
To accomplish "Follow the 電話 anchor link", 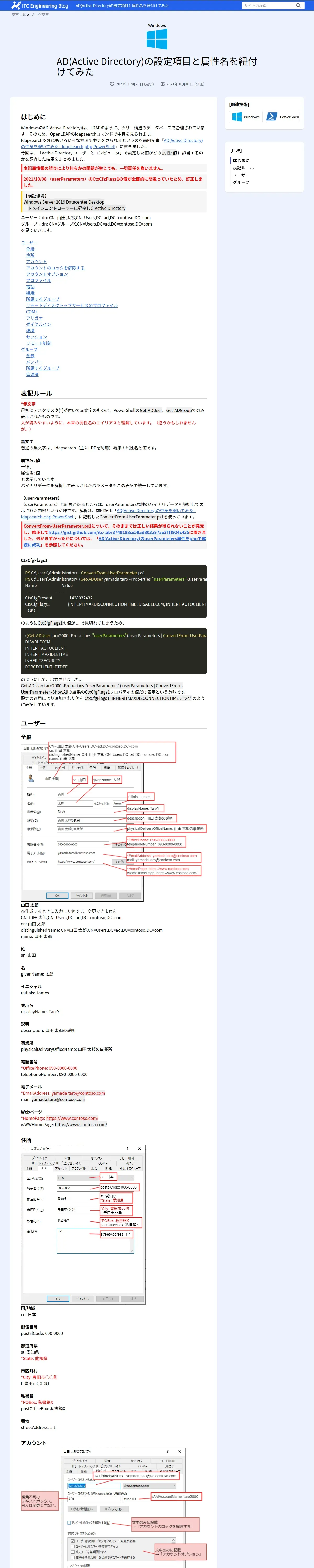I will pyautogui.click(x=31, y=287).
